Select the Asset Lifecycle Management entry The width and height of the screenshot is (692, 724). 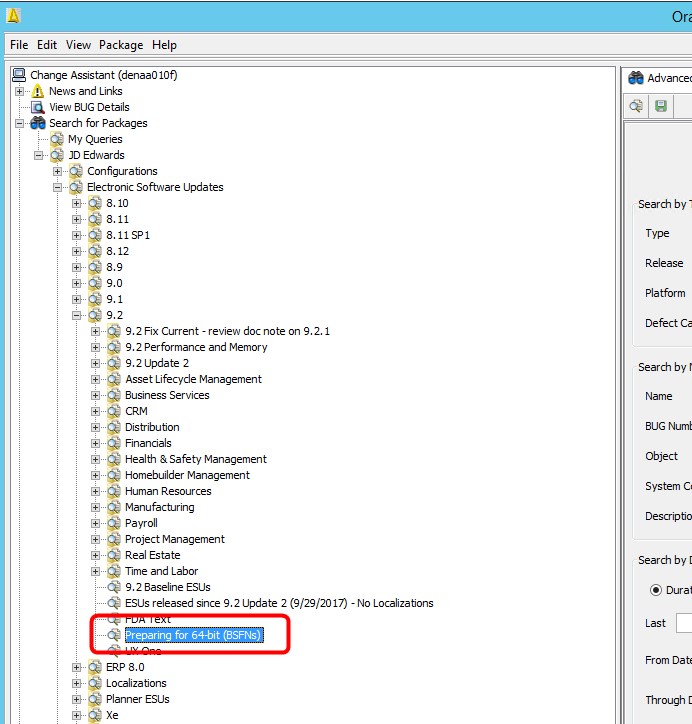point(193,379)
